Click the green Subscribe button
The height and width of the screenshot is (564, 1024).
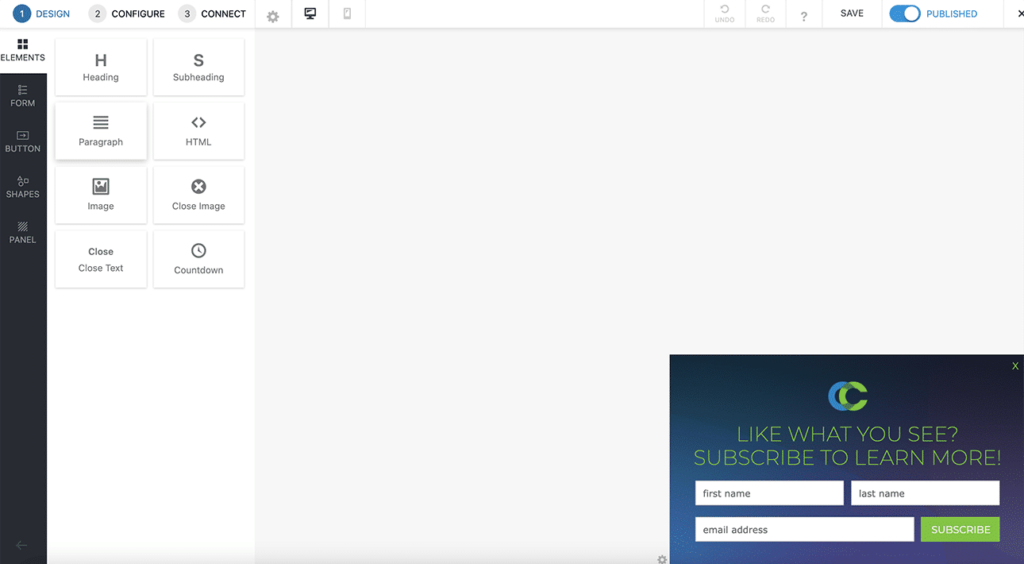960,529
